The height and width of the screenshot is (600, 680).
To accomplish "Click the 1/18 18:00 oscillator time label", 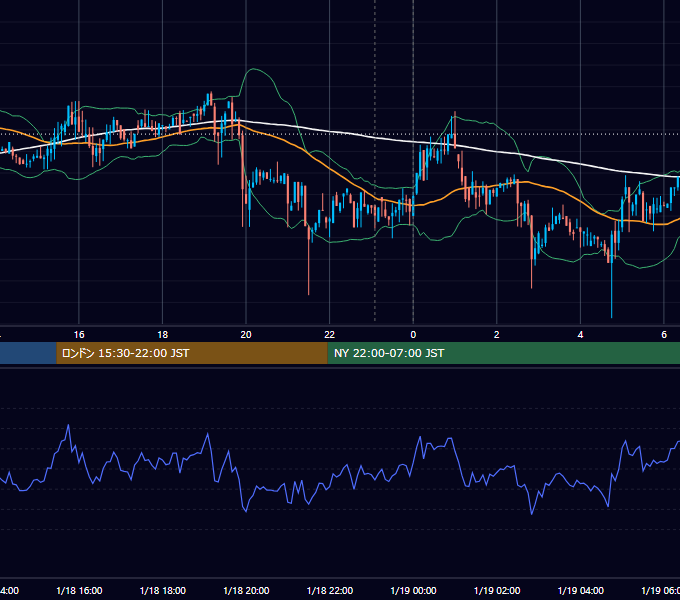I will tap(163, 591).
